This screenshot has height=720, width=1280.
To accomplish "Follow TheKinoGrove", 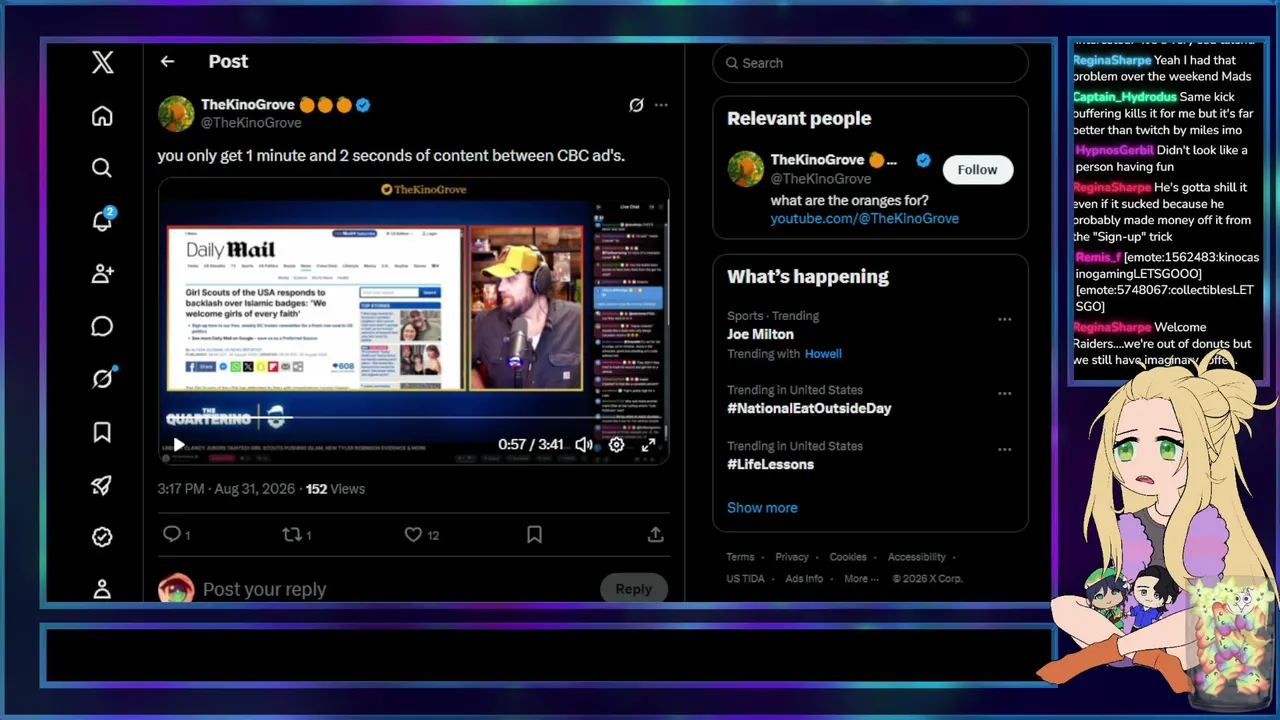I will (977, 170).
